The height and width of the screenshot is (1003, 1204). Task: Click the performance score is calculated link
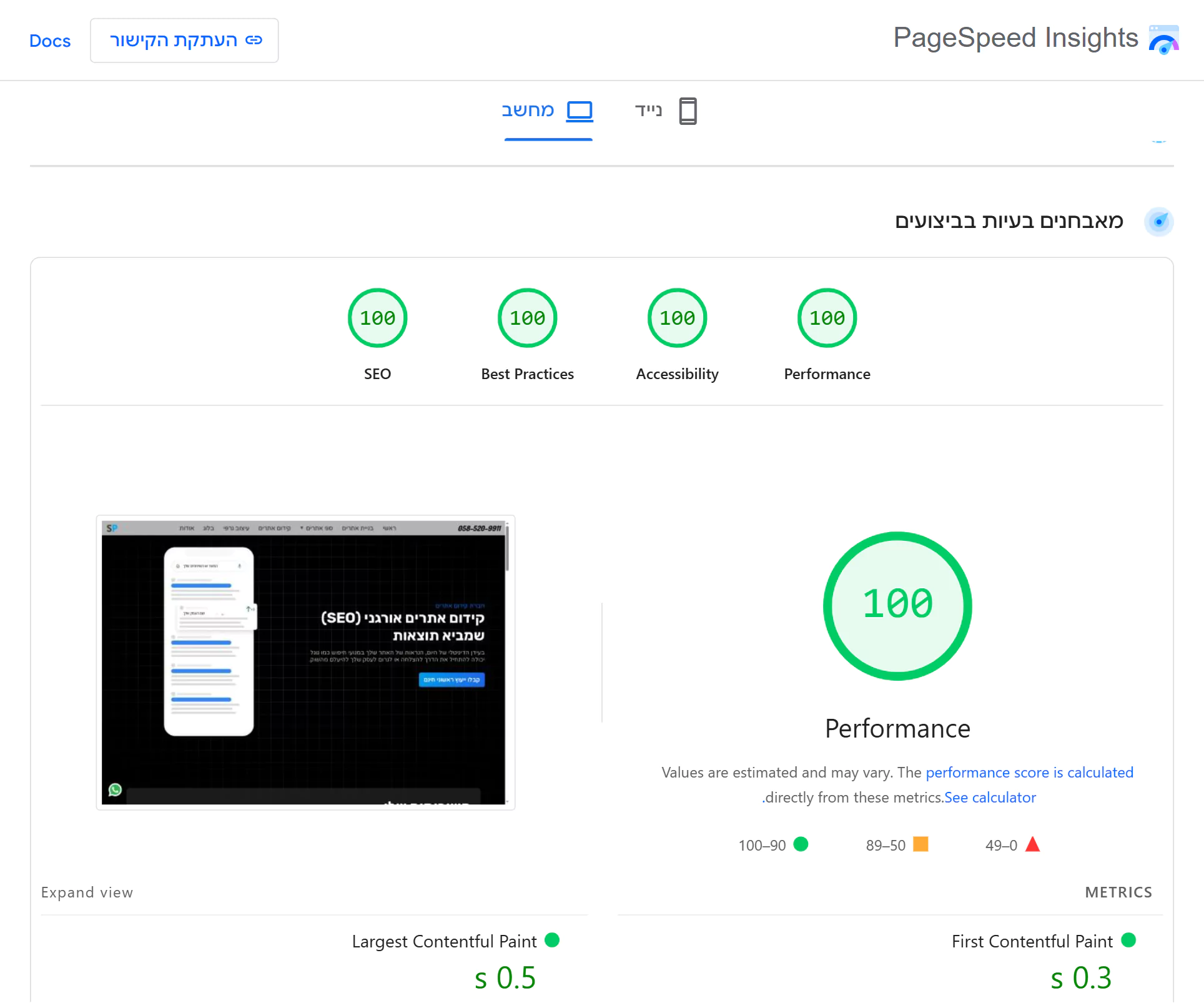(x=1030, y=772)
